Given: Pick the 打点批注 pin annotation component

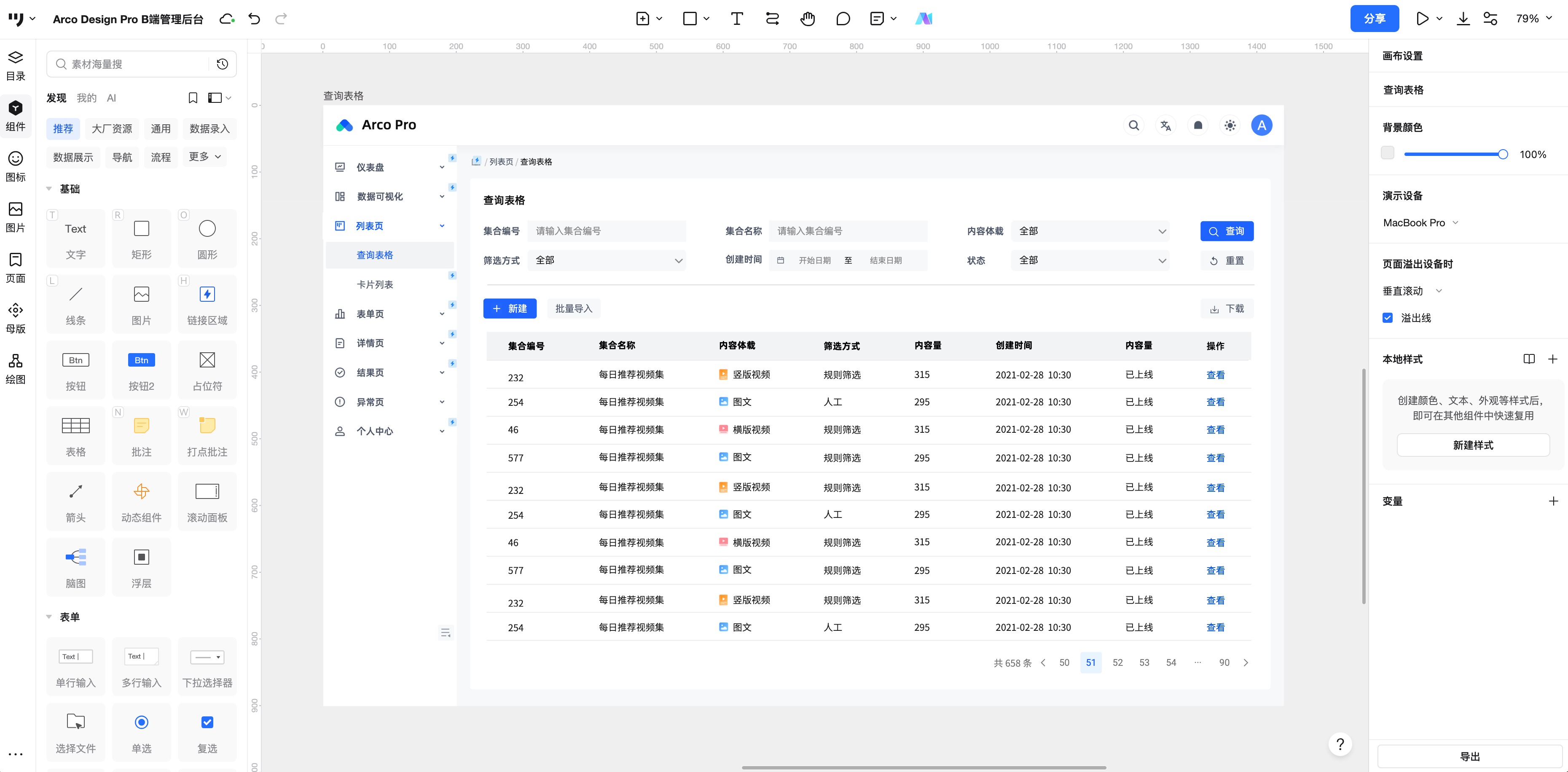Looking at the screenshot, I should [x=207, y=436].
